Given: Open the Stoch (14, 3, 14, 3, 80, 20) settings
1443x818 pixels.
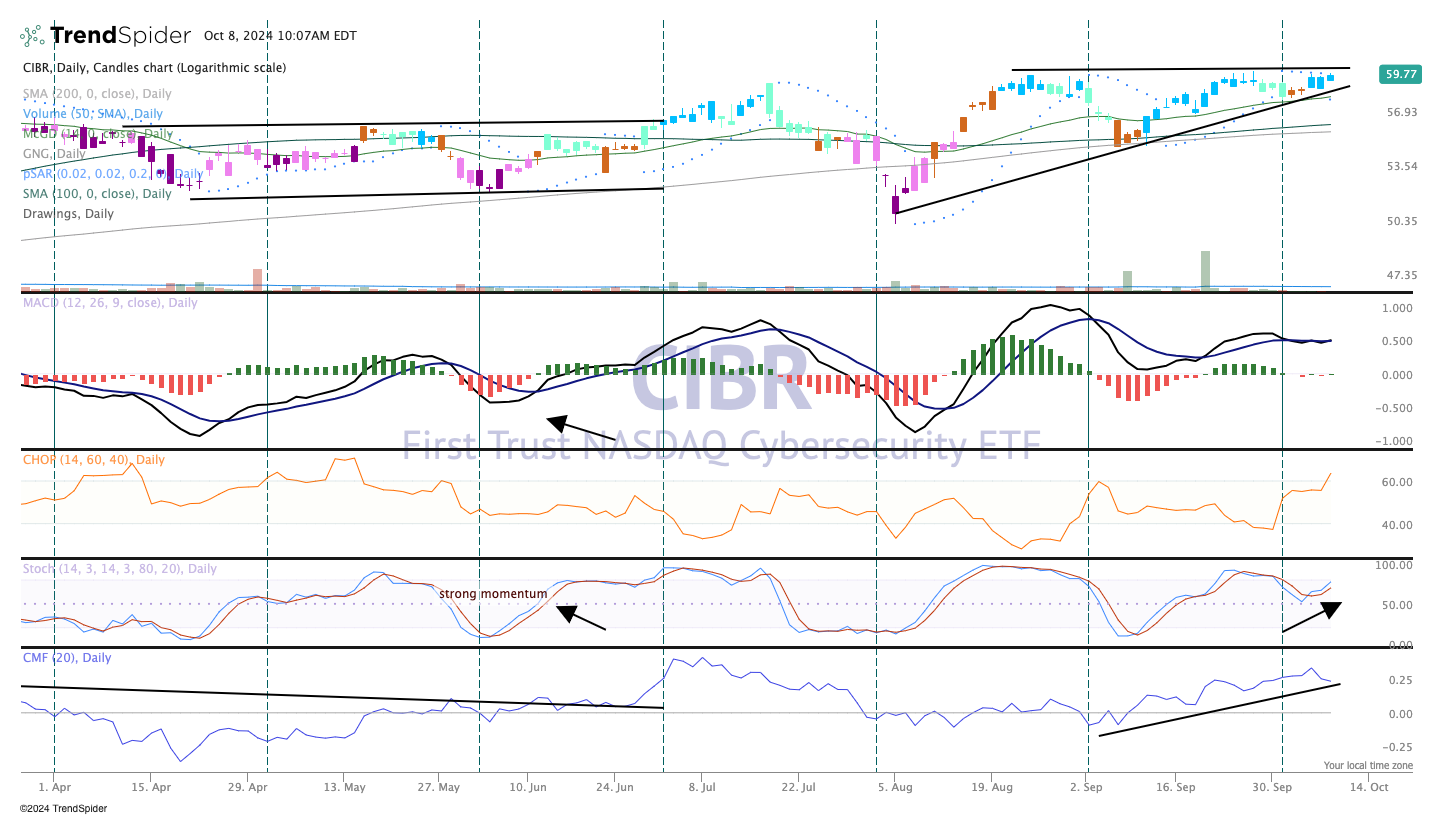Looking at the screenshot, I should click(x=119, y=569).
